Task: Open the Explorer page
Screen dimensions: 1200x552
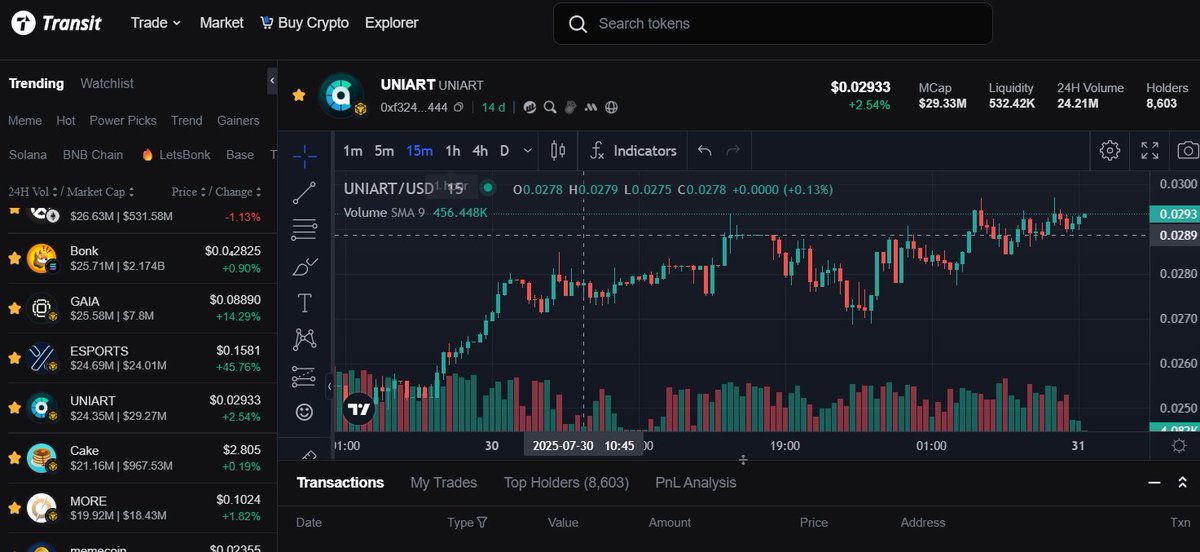Action: pyautogui.click(x=392, y=22)
